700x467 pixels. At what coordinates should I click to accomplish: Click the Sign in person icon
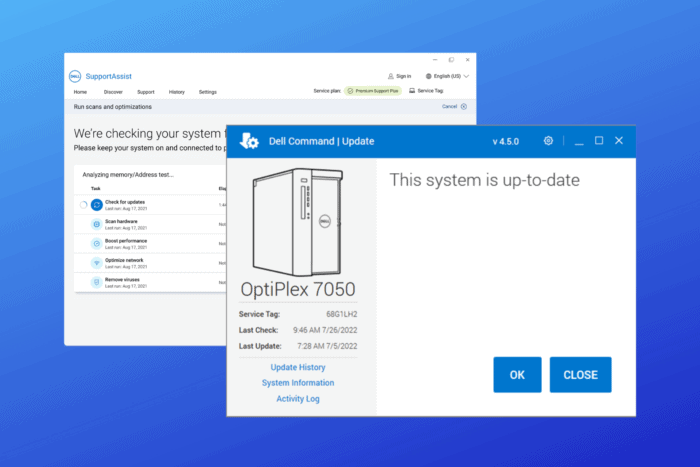(x=391, y=76)
